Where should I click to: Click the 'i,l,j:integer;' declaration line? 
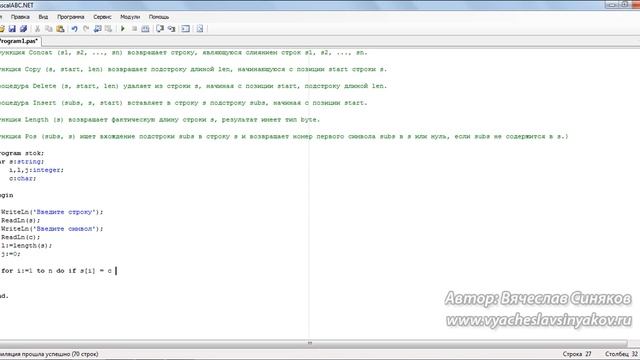tap(36, 170)
